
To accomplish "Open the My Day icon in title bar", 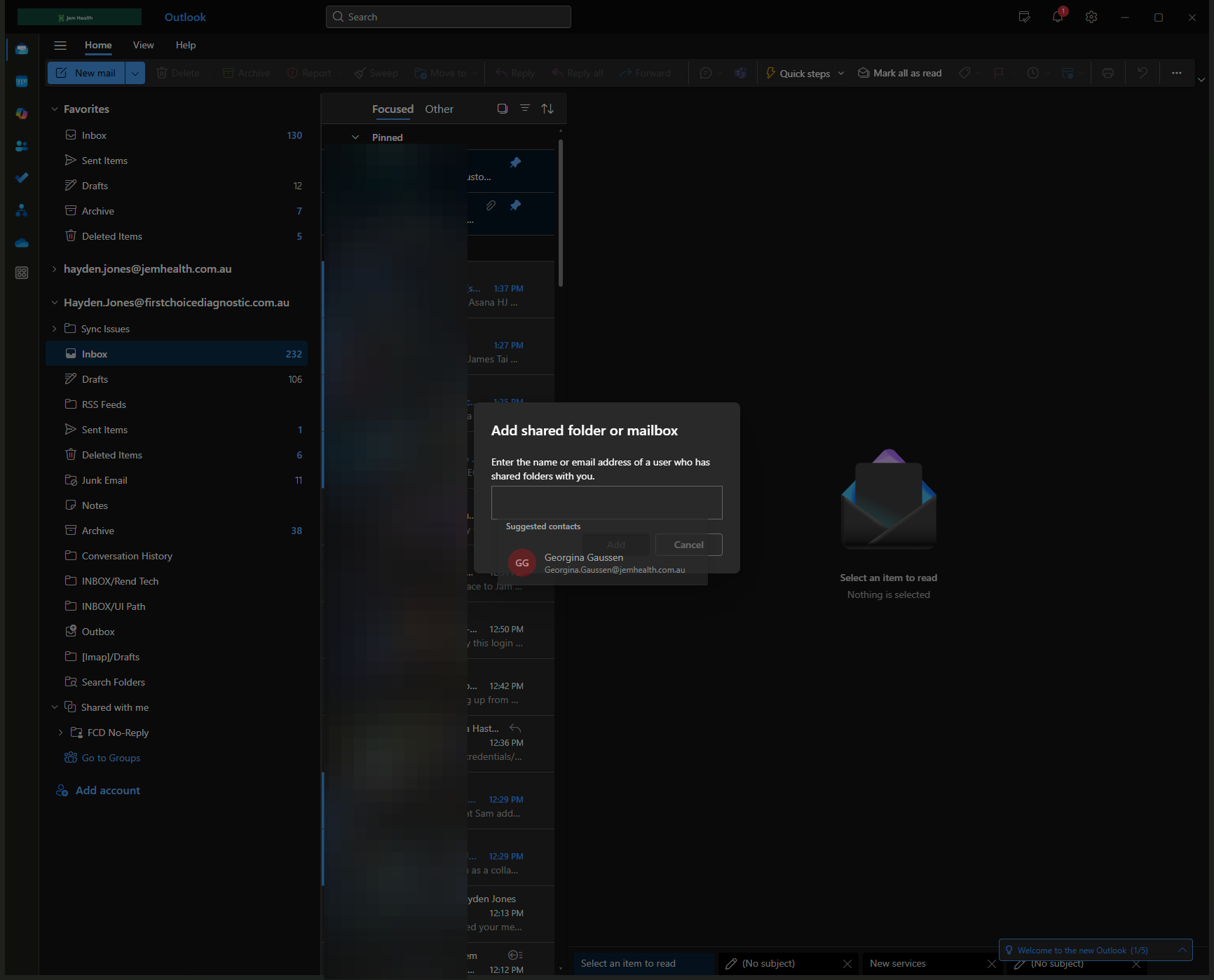I will [1024, 17].
